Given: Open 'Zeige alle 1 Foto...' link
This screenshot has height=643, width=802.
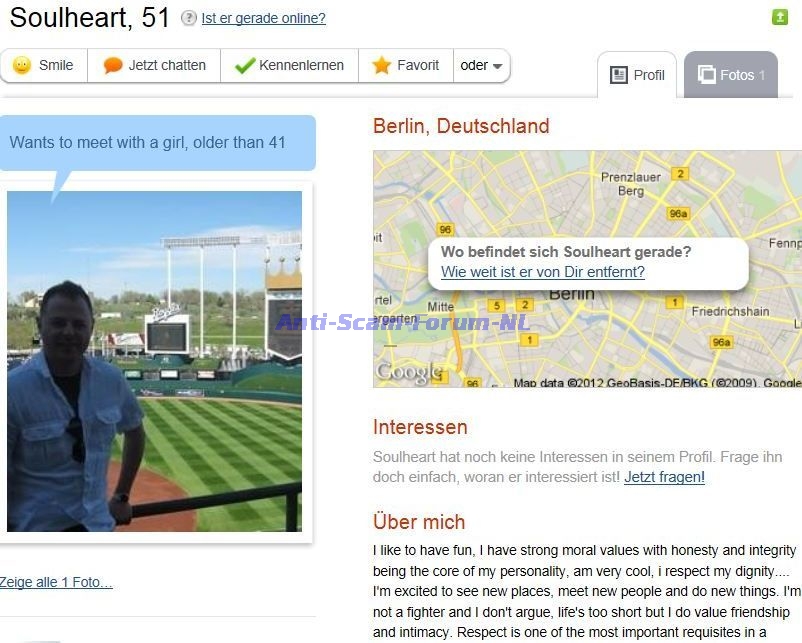Looking at the screenshot, I should tap(56, 582).
